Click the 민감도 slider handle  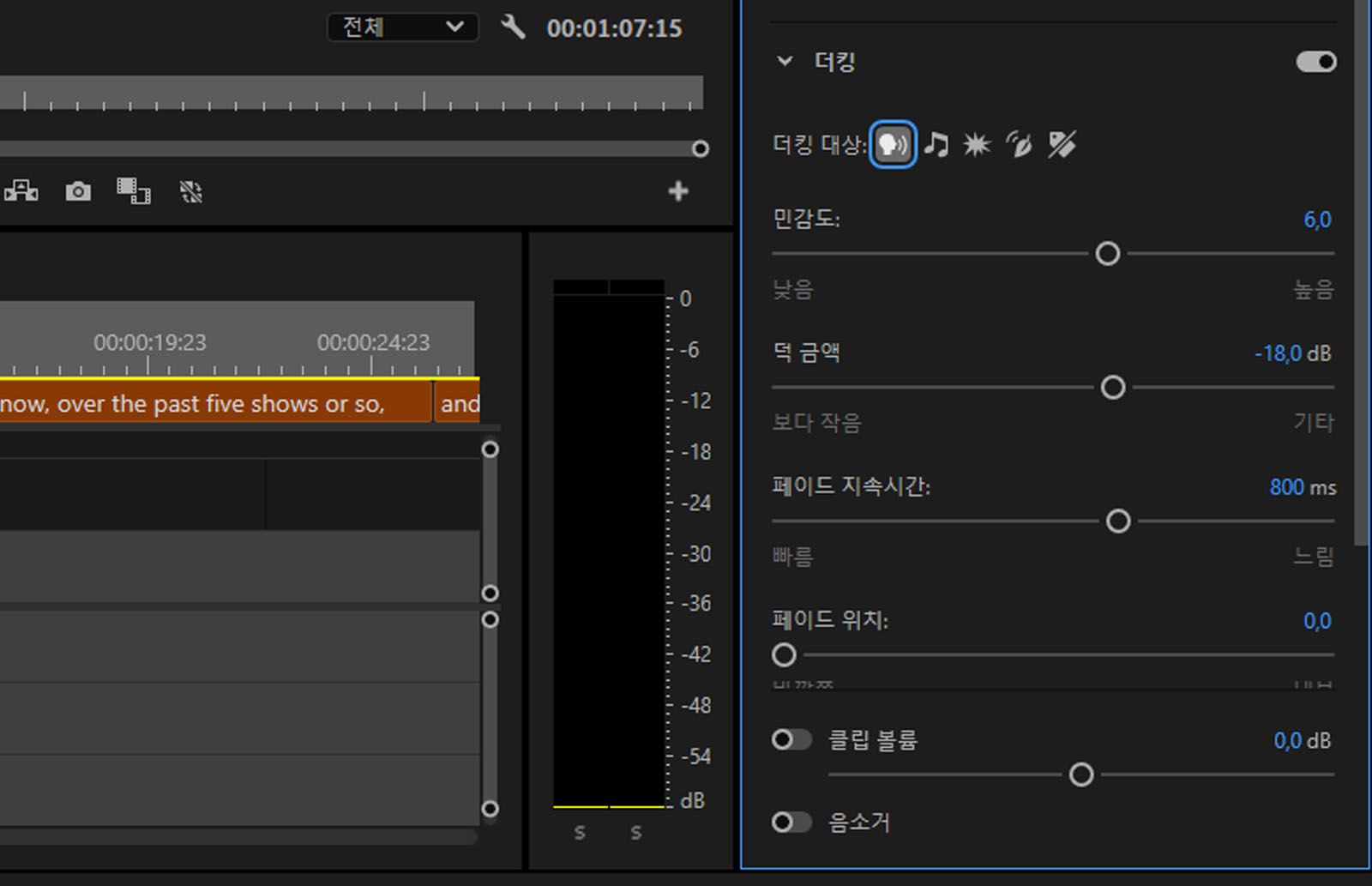click(1108, 254)
